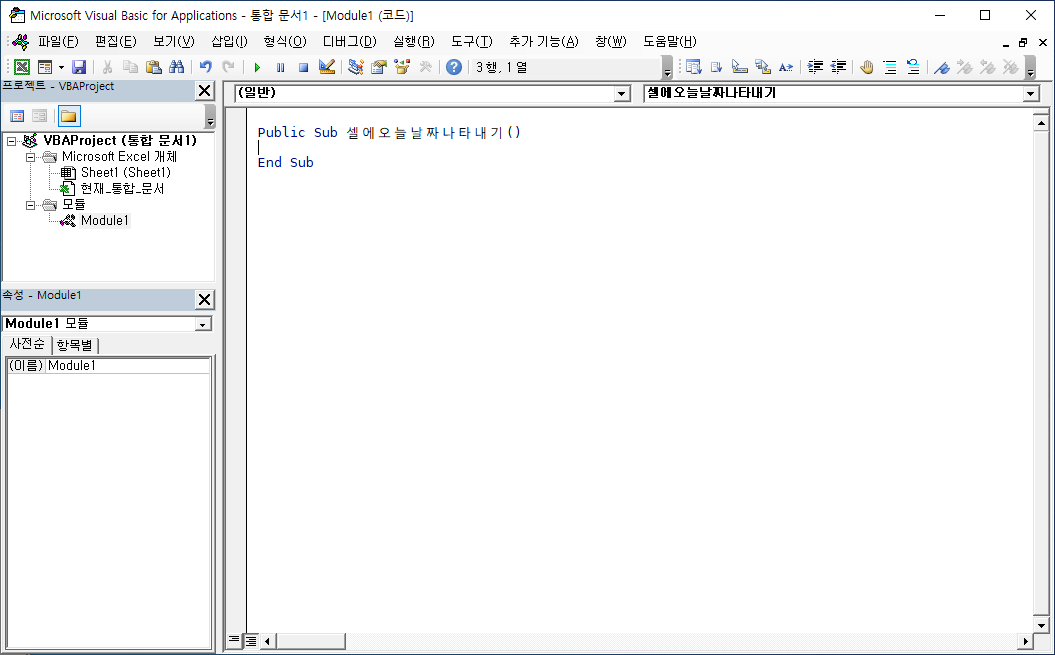Open the Insert object dropdown arrow
This screenshot has height=655, width=1055.
point(61,67)
